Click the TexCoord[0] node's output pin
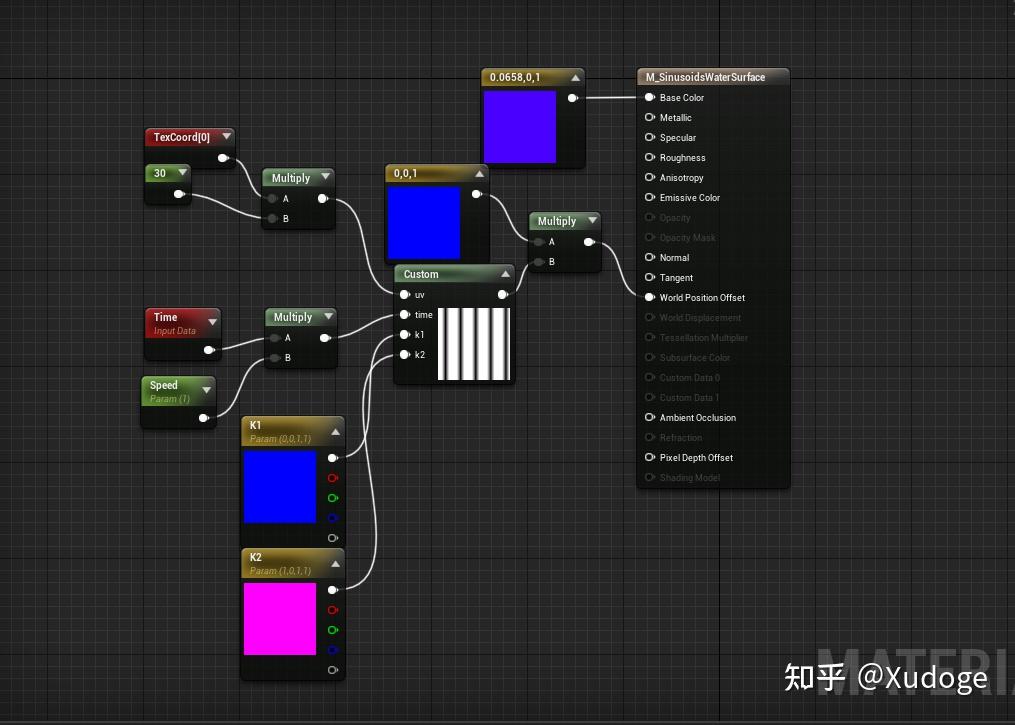The height and width of the screenshot is (725, 1015). pos(224,157)
